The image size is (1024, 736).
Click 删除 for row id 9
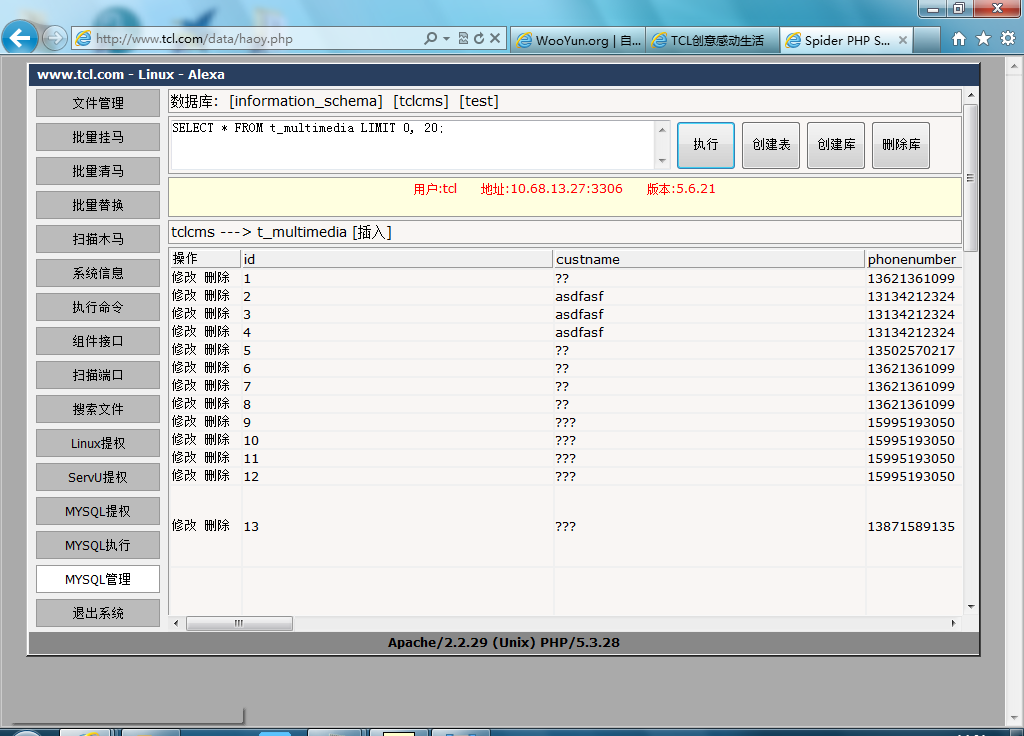click(x=217, y=422)
